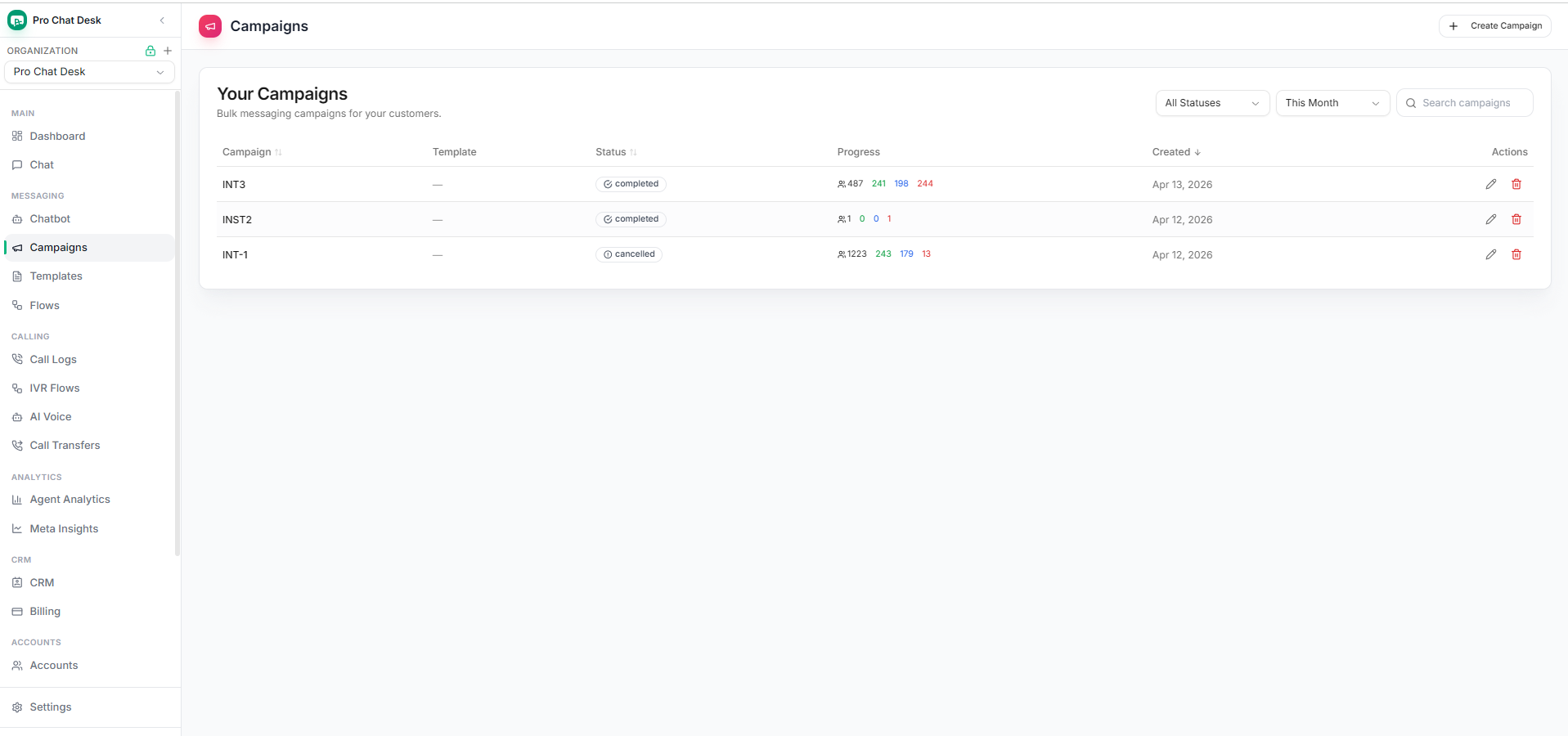Go to Chatbot in the sidebar
1568x736 pixels.
[88, 219]
